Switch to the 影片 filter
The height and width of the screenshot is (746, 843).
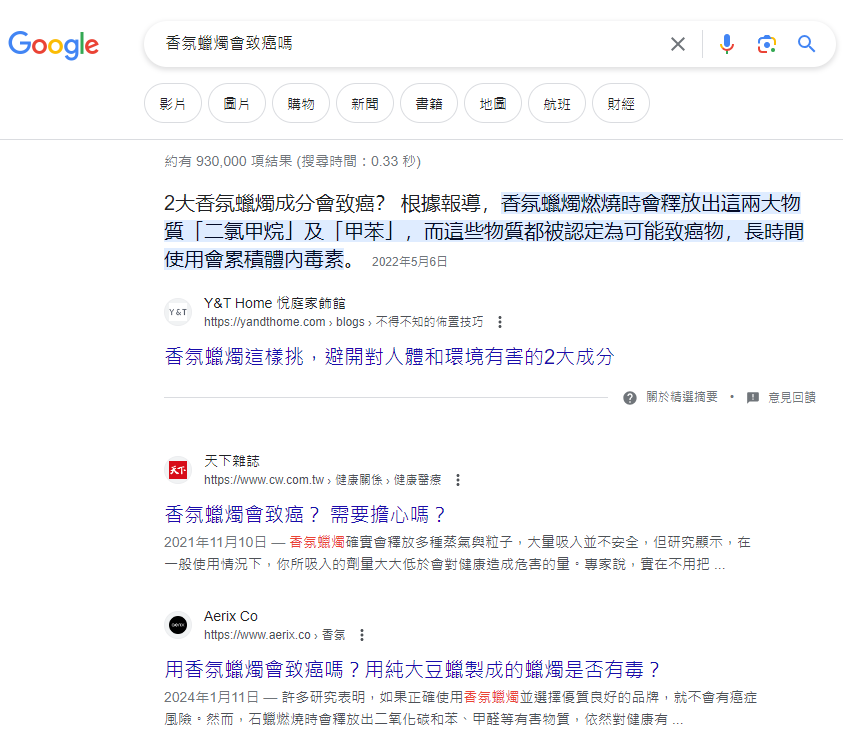(x=173, y=103)
